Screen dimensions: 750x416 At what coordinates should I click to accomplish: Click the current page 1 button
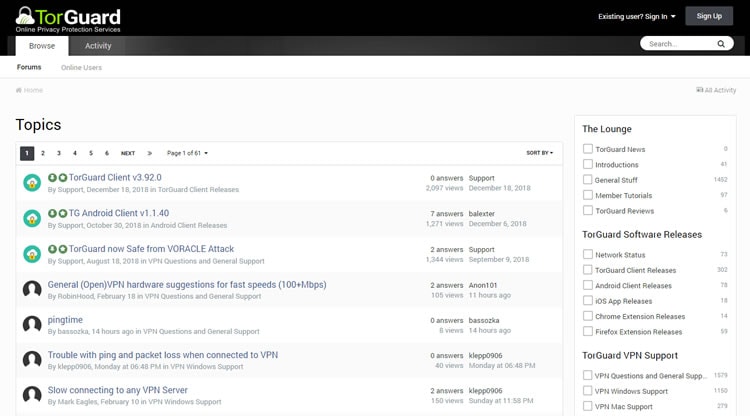[27, 153]
